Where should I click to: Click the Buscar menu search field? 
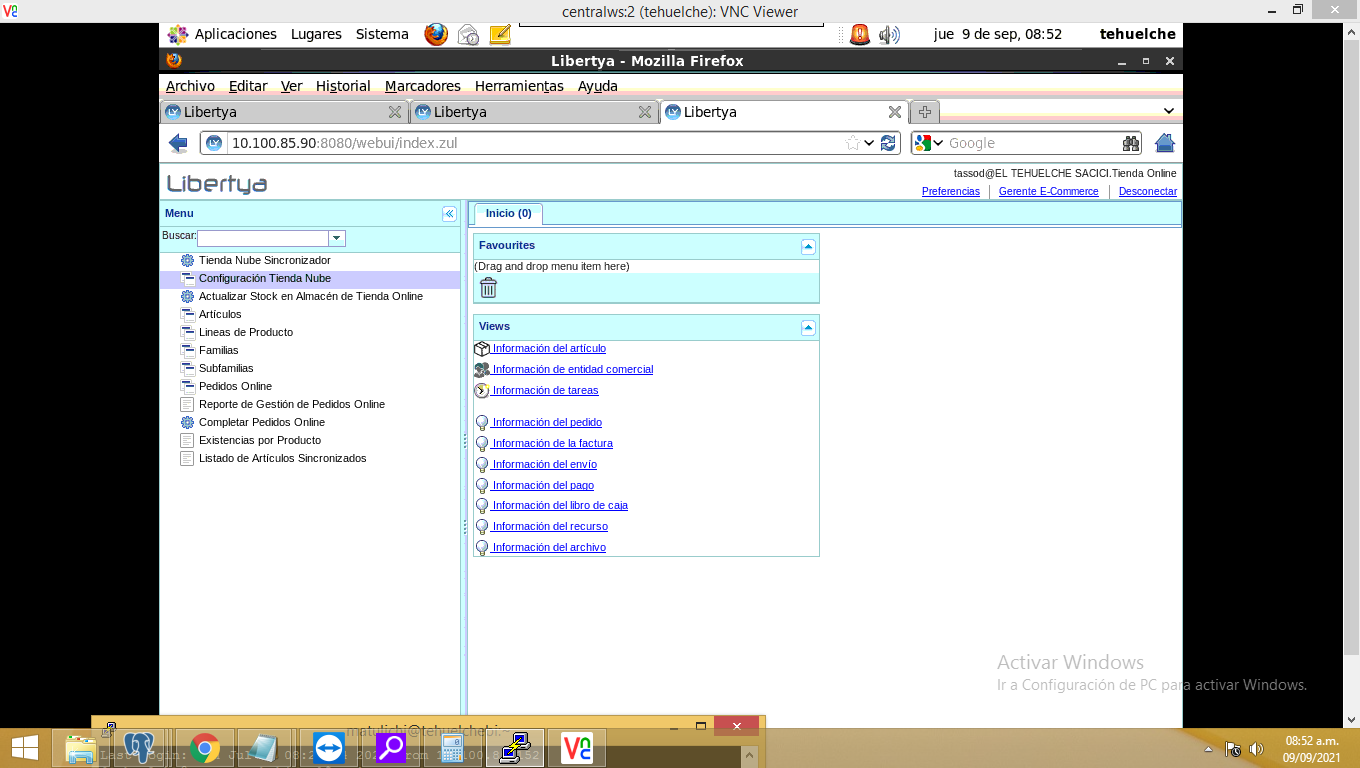click(x=263, y=238)
